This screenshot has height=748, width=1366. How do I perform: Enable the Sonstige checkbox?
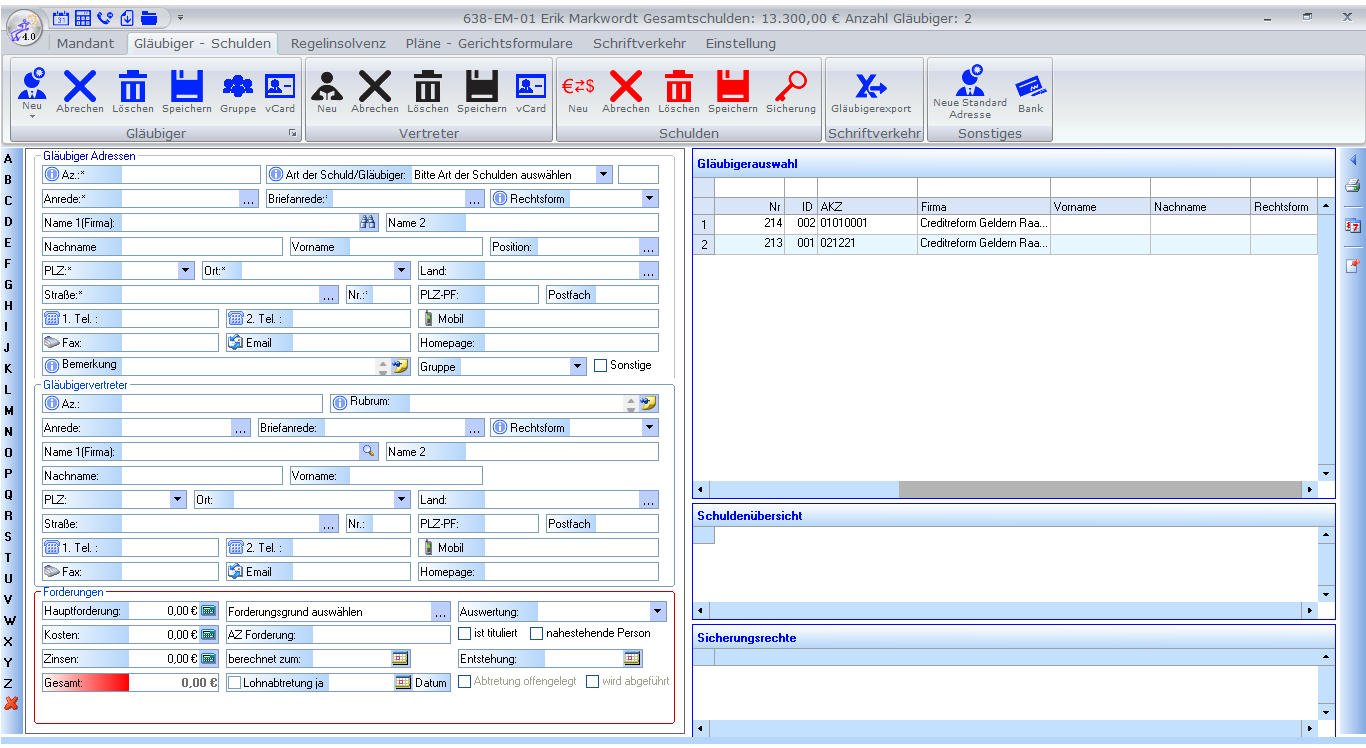pos(600,366)
